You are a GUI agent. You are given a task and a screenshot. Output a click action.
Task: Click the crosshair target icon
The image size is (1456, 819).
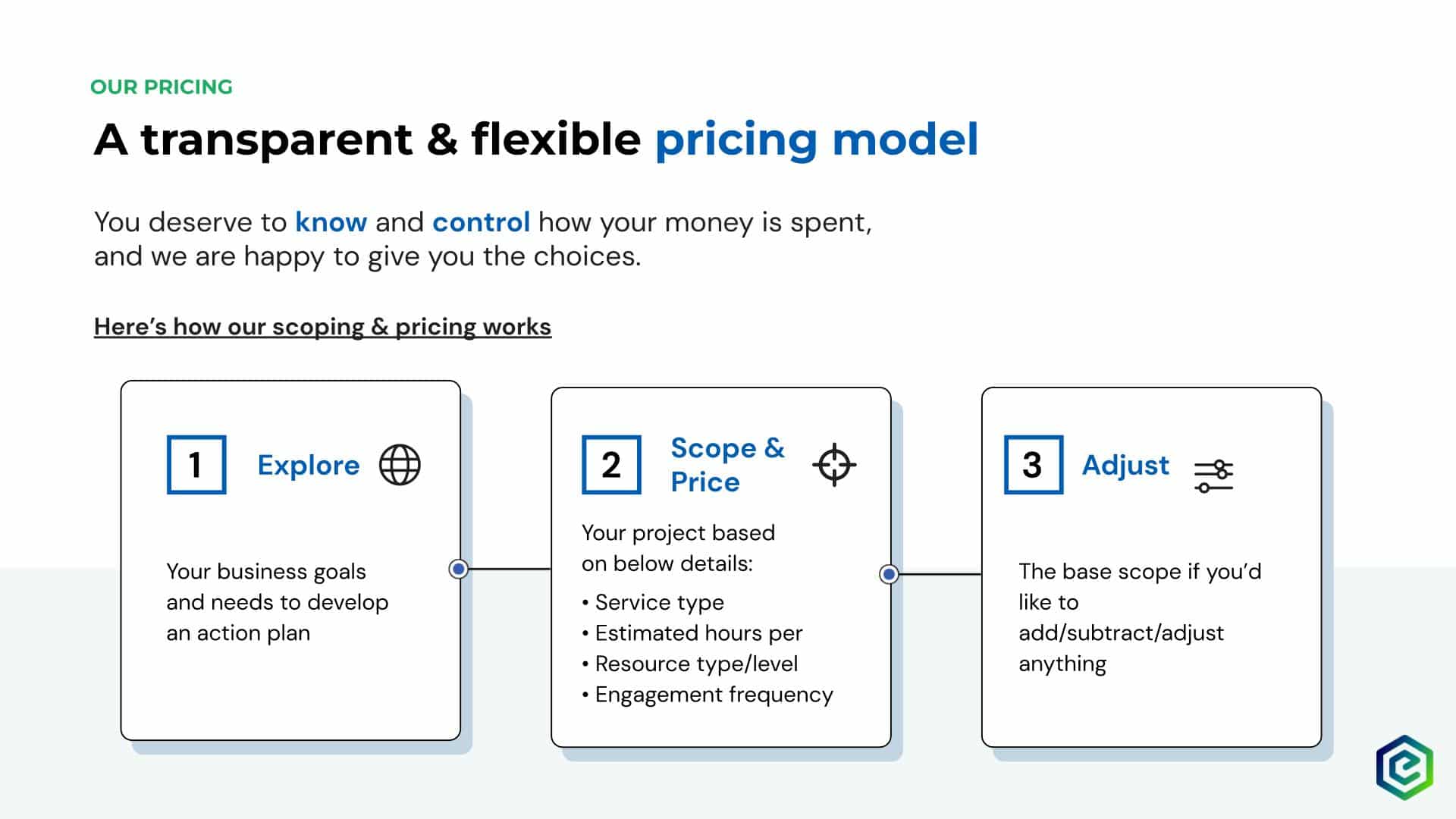[x=834, y=465]
